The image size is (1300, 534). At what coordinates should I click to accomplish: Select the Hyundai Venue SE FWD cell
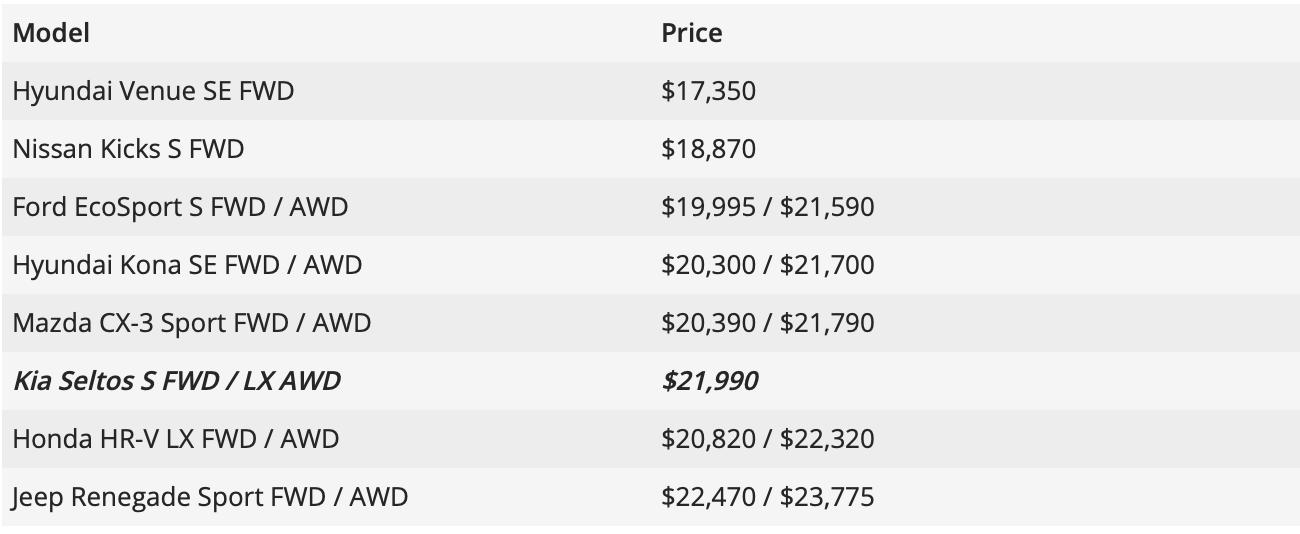tap(153, 91)
